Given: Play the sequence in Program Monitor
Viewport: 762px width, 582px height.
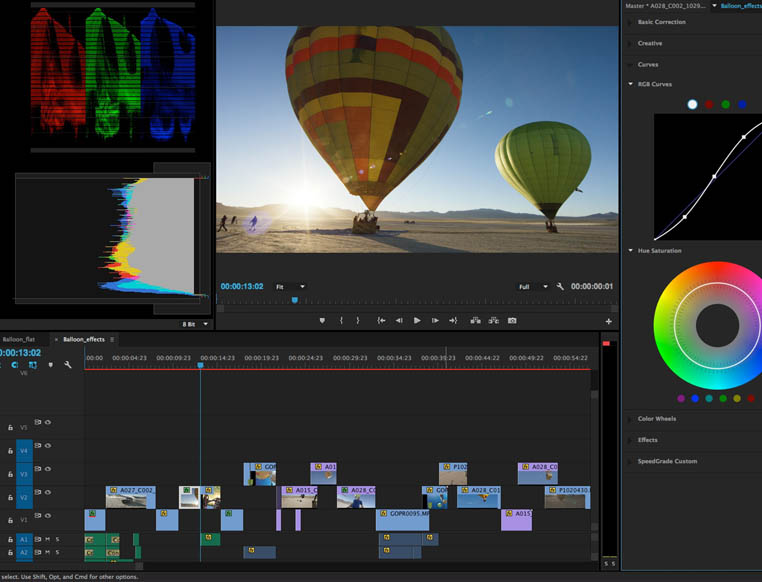Looking at the screenshot, I should 417,321.
